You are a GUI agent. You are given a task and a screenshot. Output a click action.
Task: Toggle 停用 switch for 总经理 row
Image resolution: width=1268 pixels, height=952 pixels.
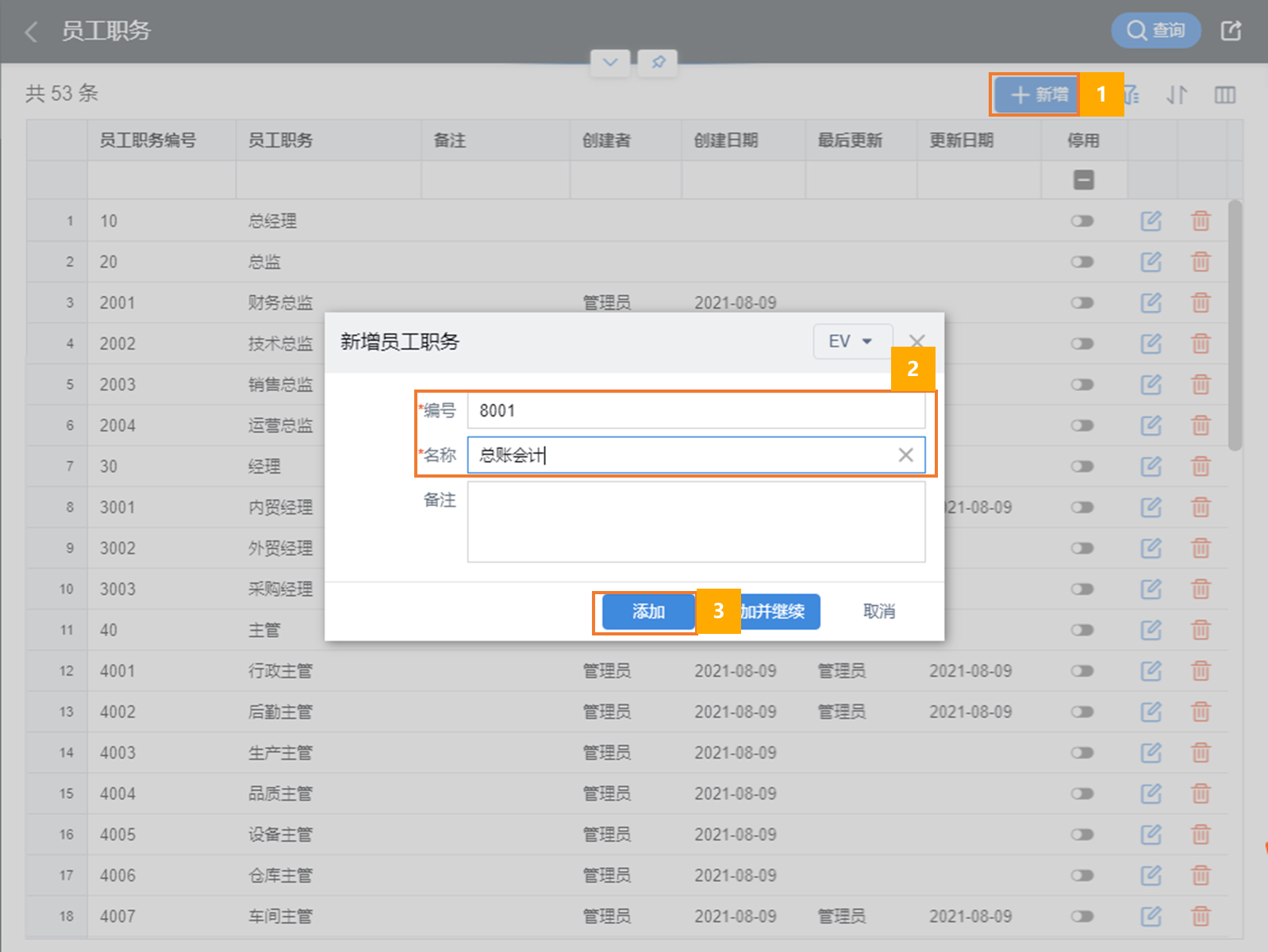[x=1082, y=221]
